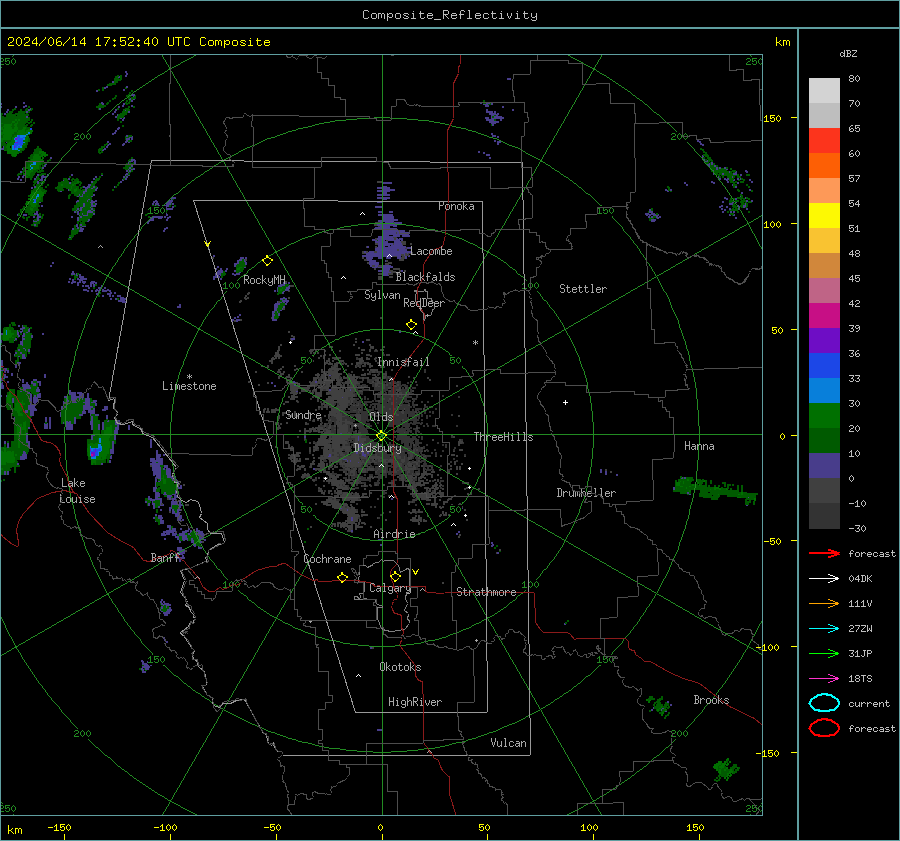Click the Stettler map label
Viewport: 900px width, 841px height.
pos(583,289)
